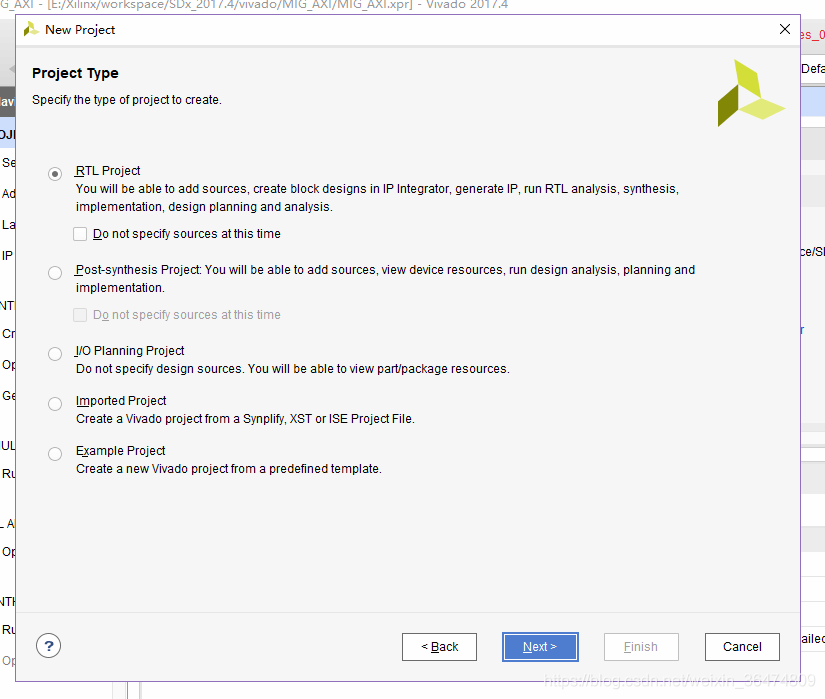Choose the Example Project radio button
This screenshot has width=825, height=699.
(55, 453)
